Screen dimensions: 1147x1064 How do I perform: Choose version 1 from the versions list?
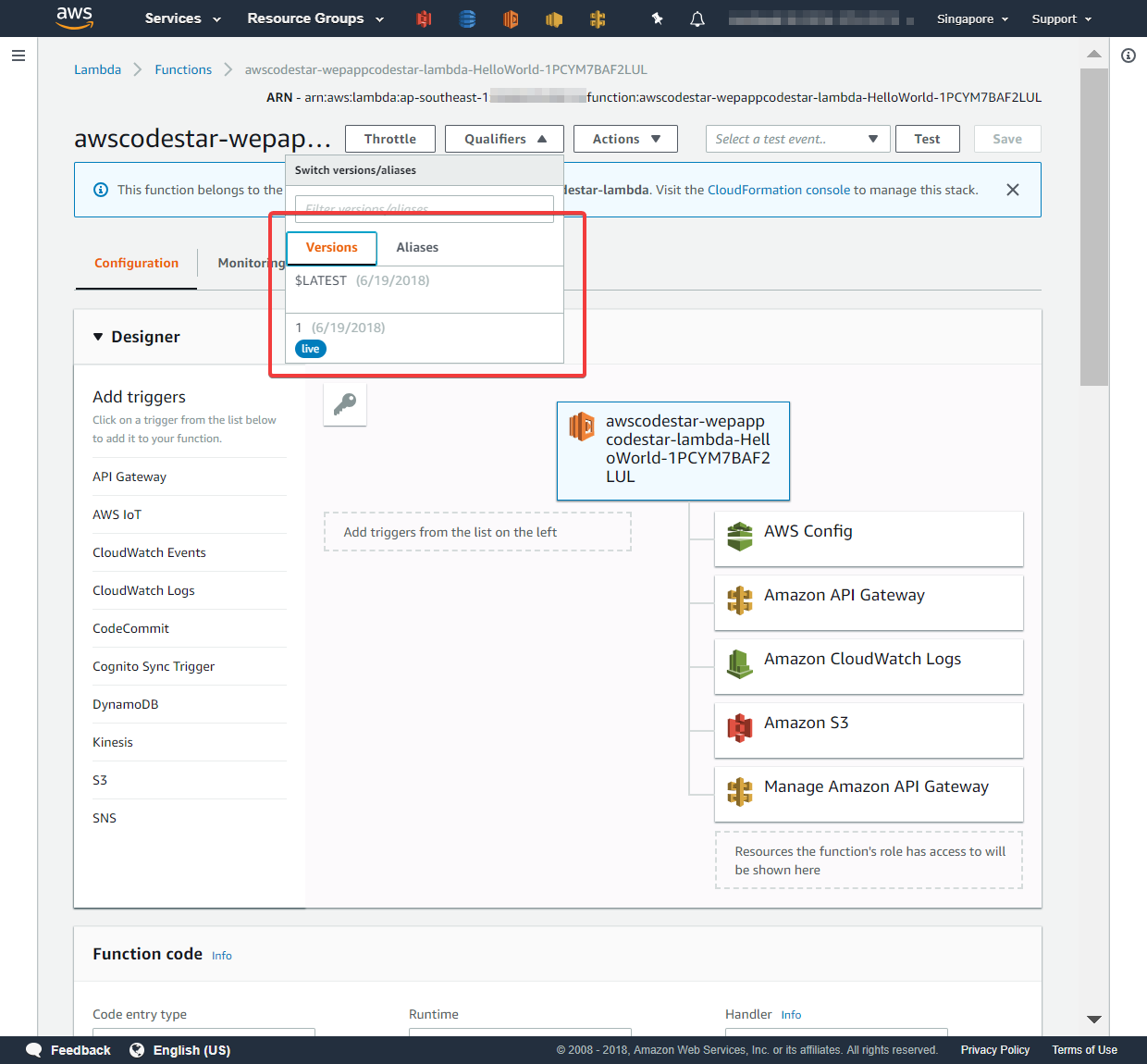pos(425,339)
